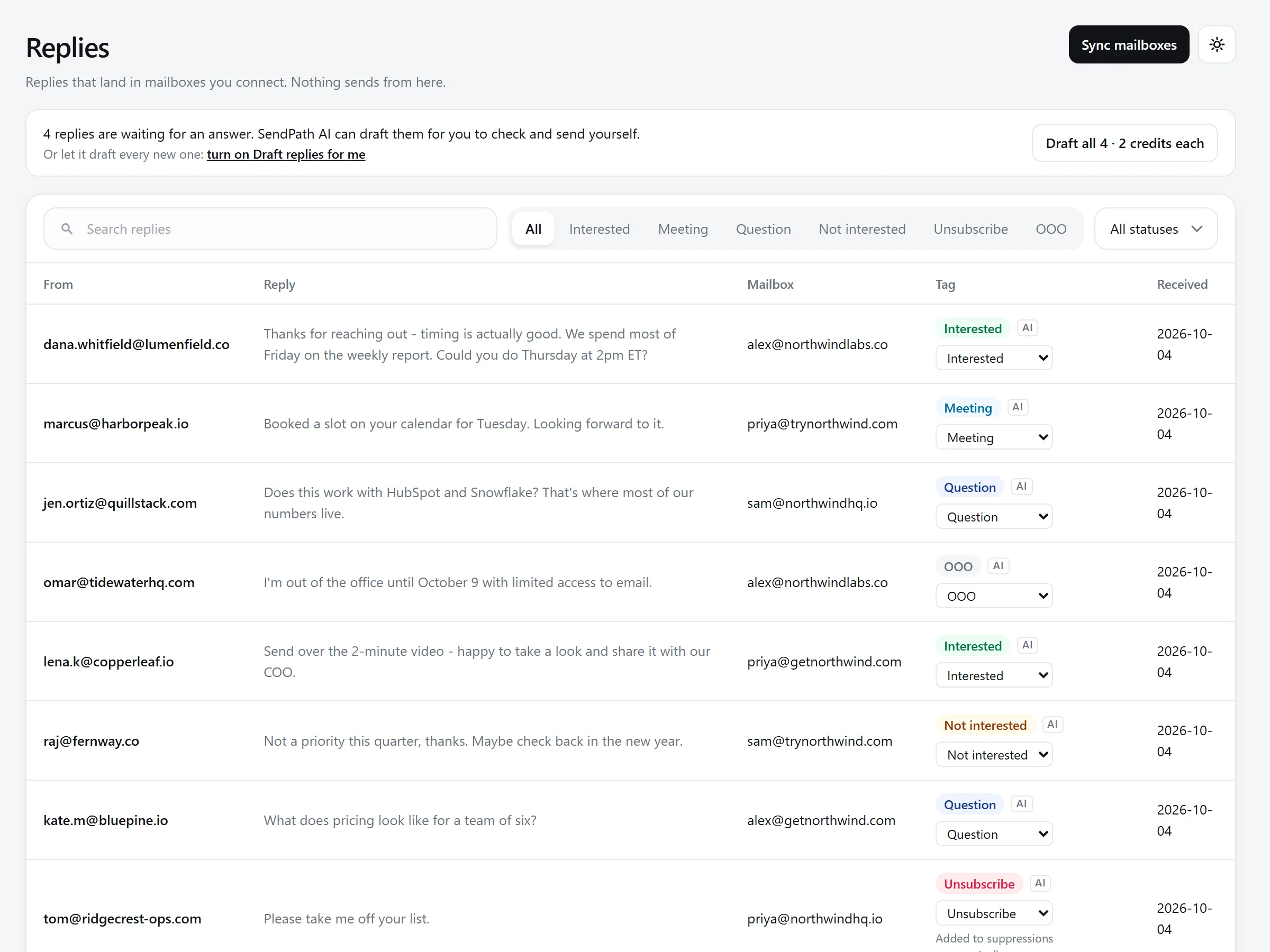
Task: Click mailbox sam@northwindhq.io
Action: pos(812,504)
